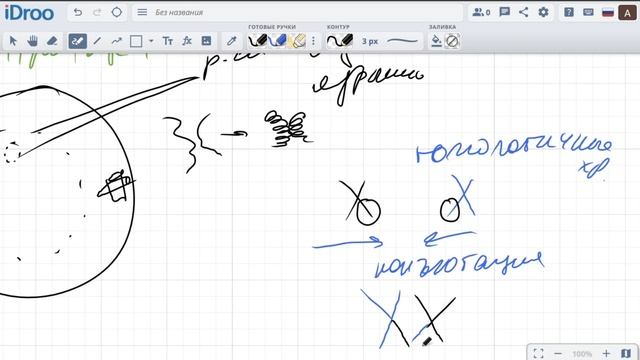Share the board
Viewport: 640px width, 360px height.
(x=524, y=12)
